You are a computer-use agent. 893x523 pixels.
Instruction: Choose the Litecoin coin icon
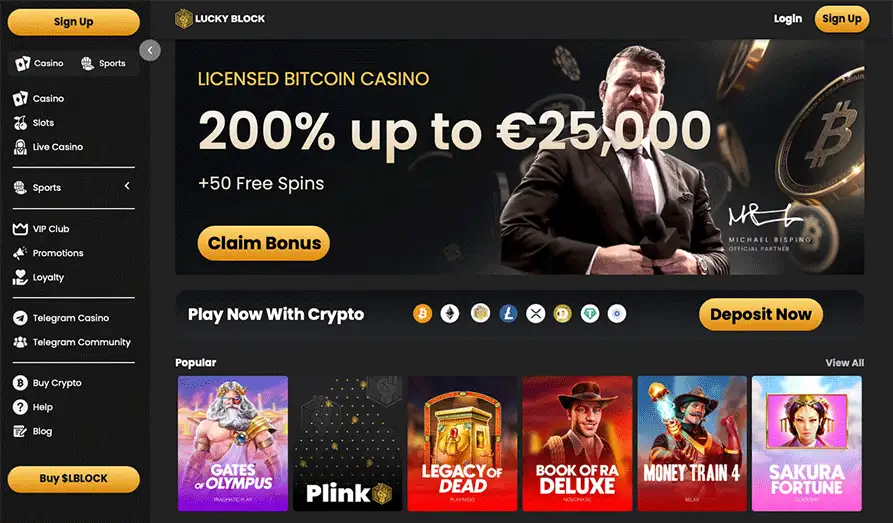[508, 313]
